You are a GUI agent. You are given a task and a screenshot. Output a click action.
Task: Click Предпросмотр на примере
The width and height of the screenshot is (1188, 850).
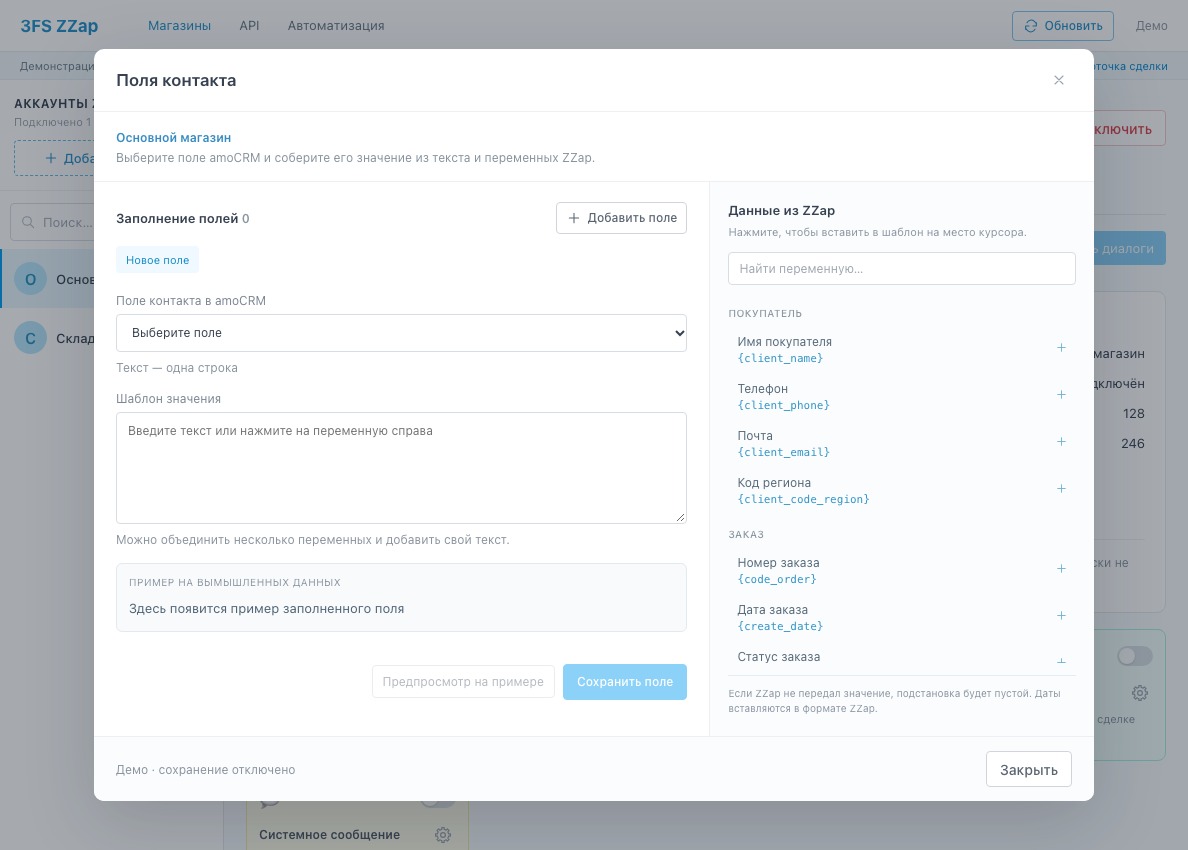point(463,682)
